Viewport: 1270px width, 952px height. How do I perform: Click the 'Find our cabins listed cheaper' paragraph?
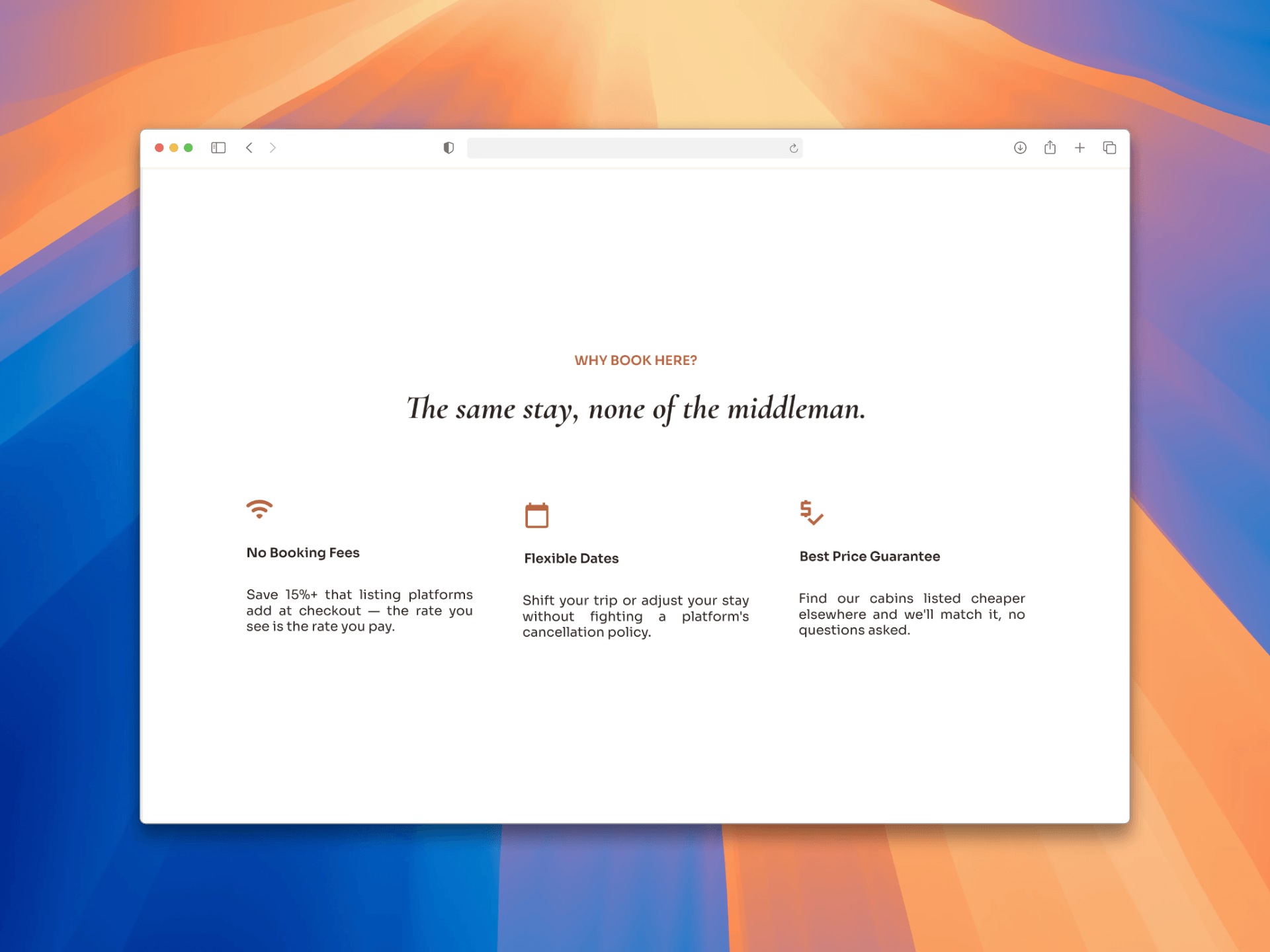tap(912, 614)
